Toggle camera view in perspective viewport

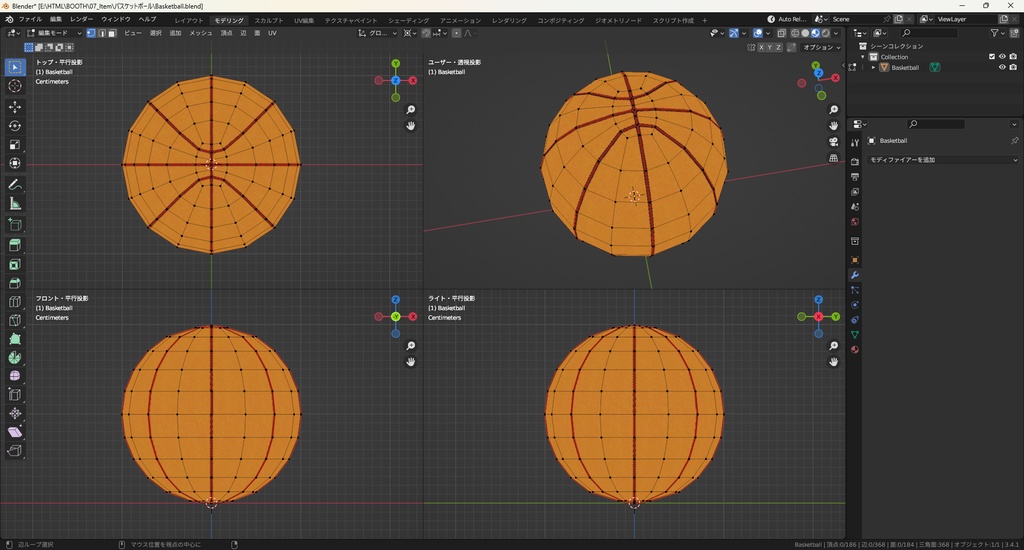834,141
